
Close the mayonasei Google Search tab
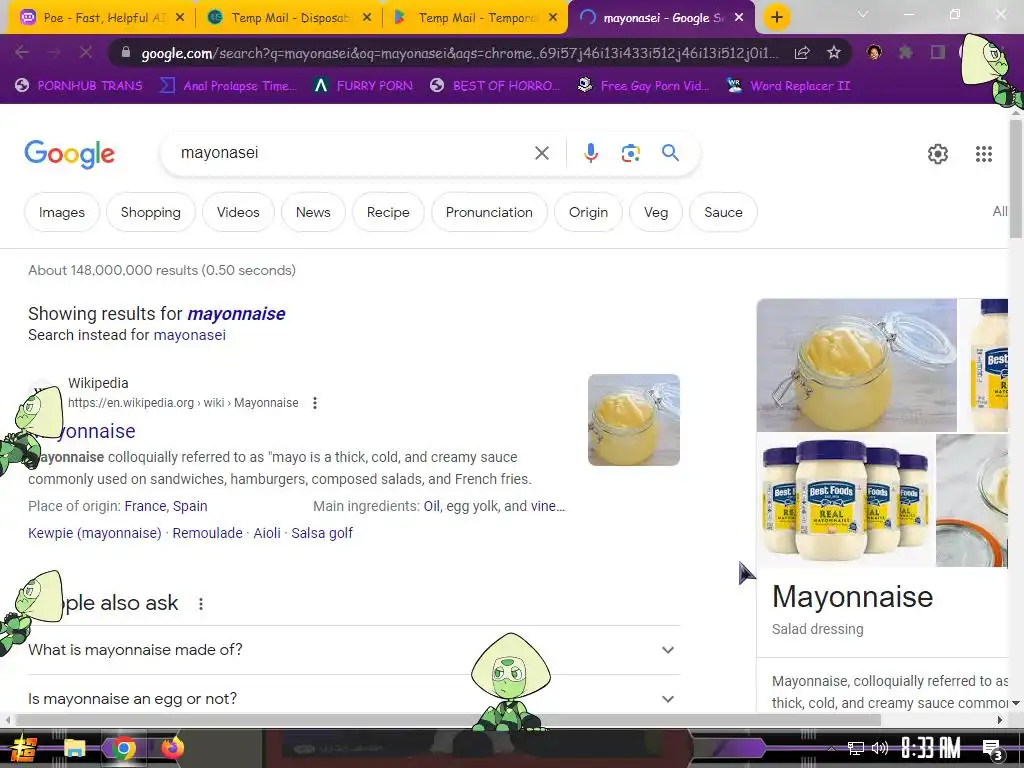[739, 18]
